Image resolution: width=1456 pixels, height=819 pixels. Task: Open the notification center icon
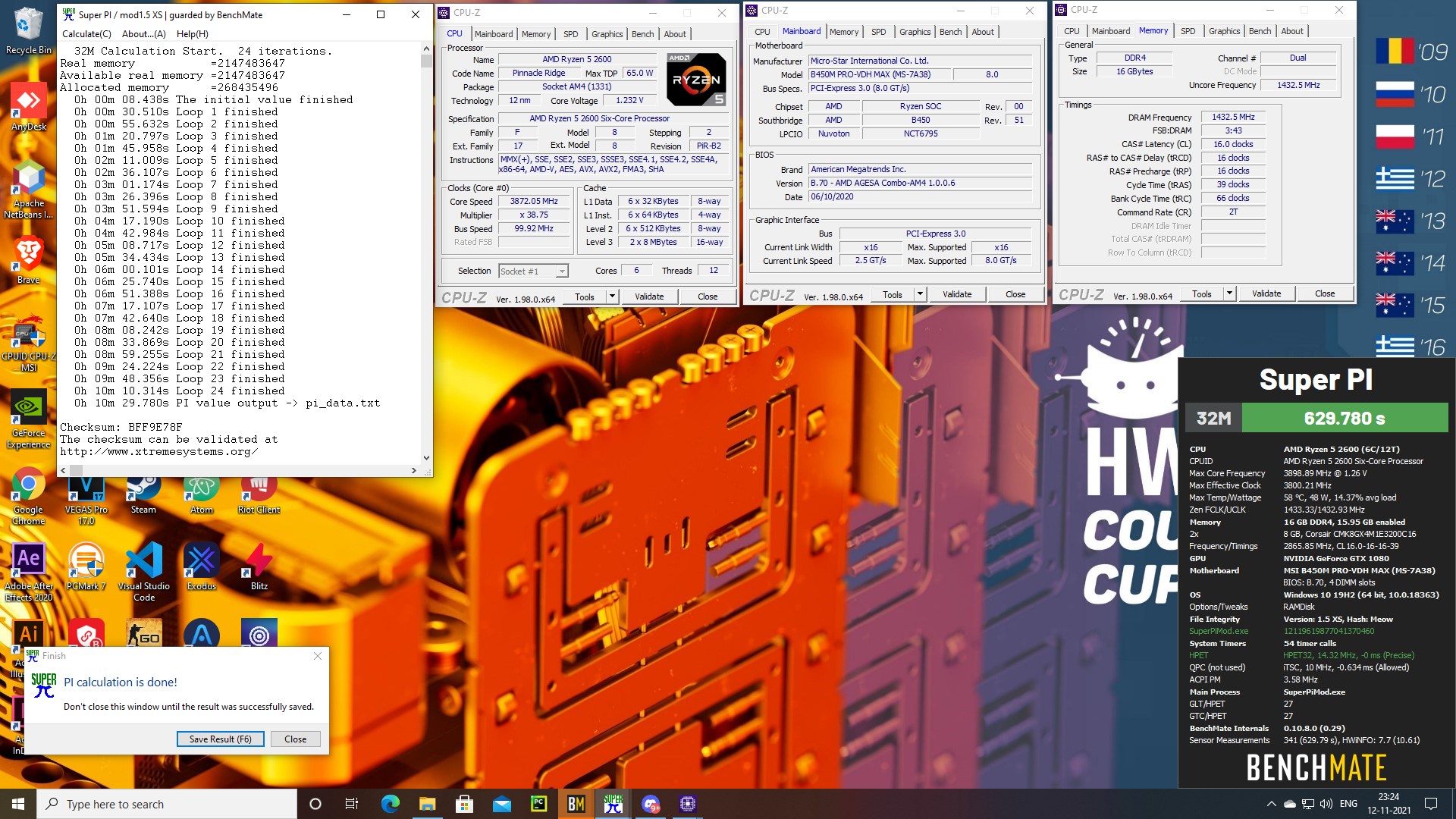tap(1431, 804)
